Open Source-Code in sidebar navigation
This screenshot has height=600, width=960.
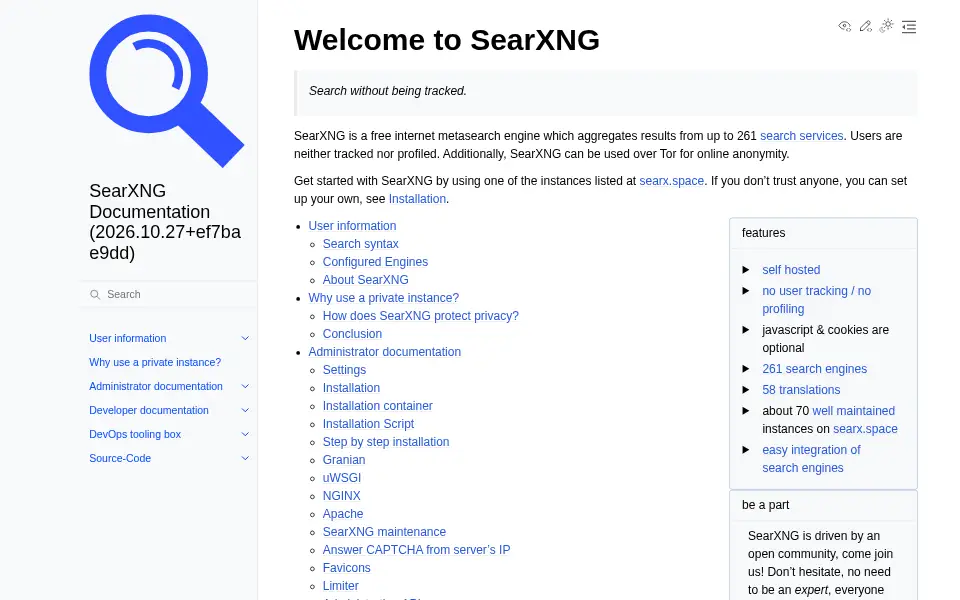point(120,458)
